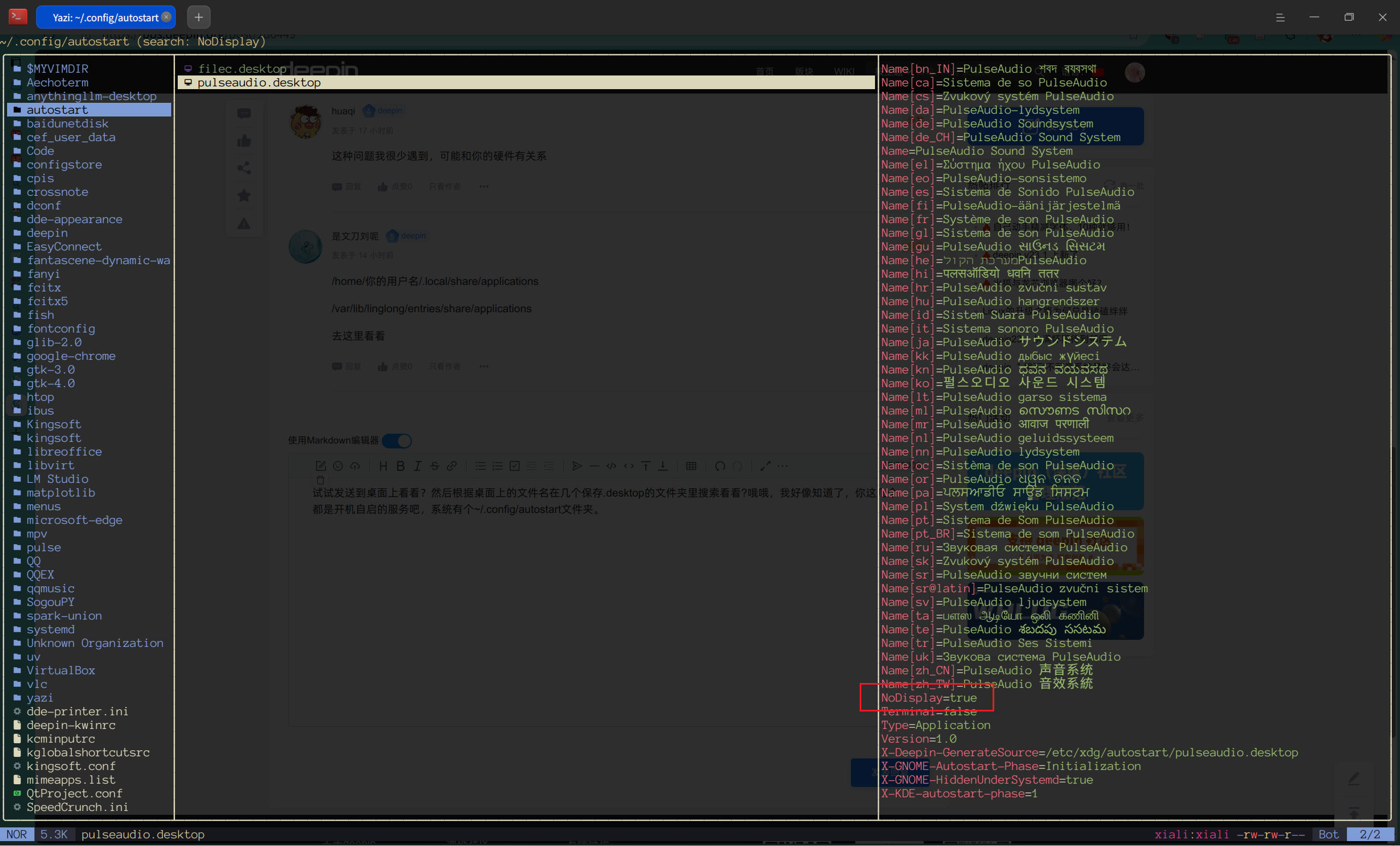The image size is (1400, 846).
Task: Select the capitalized Kingsoft folder
Action: pyautogui.click(x=89, y=424)
